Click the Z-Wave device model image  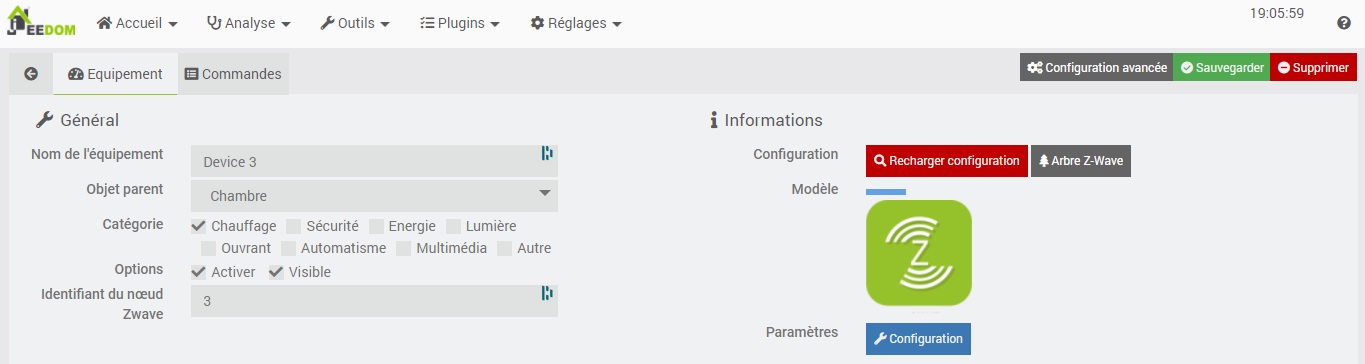point(918,253)
